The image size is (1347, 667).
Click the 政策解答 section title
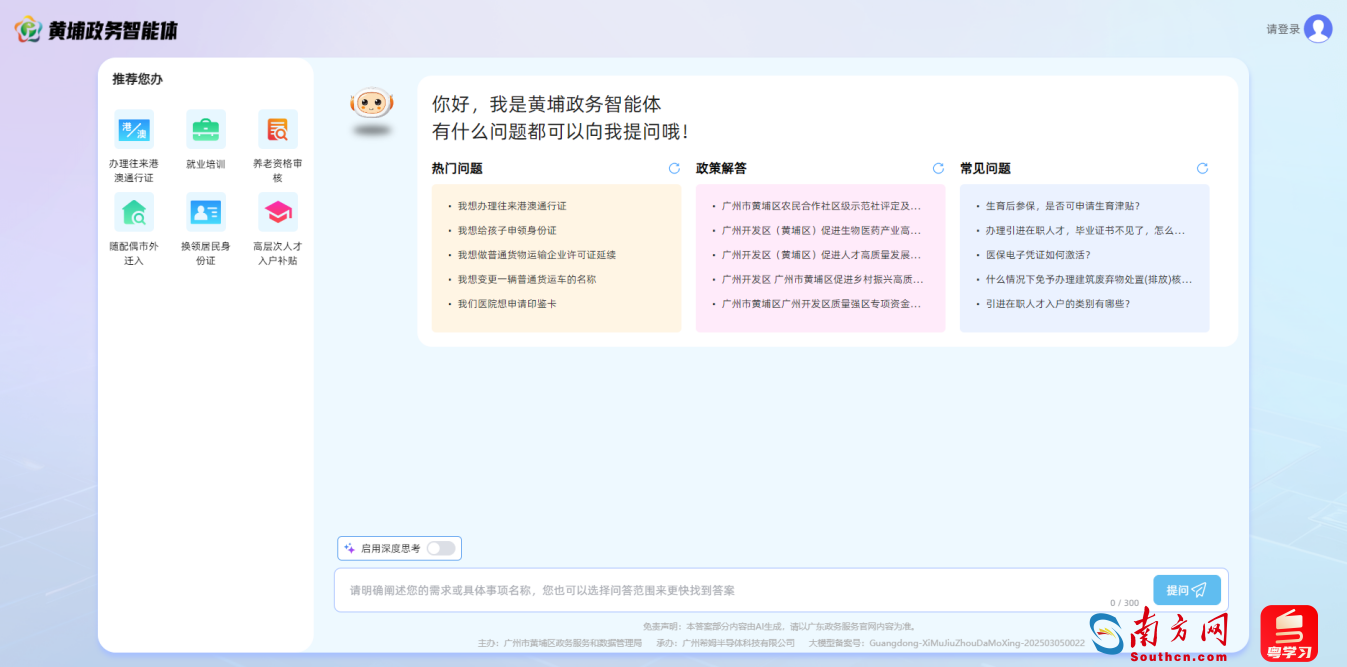pos(721,168)
